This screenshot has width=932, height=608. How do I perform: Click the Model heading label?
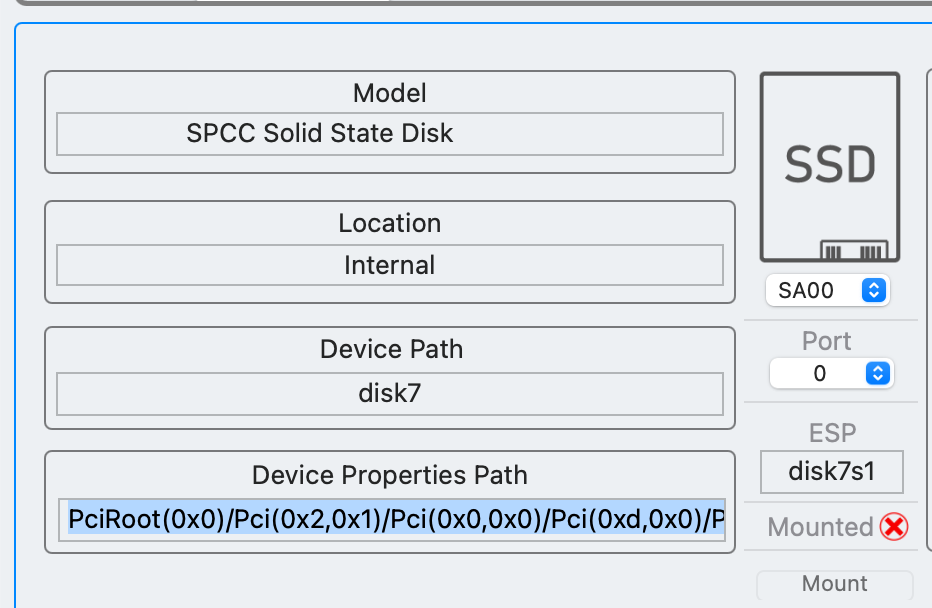click(x=390, y=94)
